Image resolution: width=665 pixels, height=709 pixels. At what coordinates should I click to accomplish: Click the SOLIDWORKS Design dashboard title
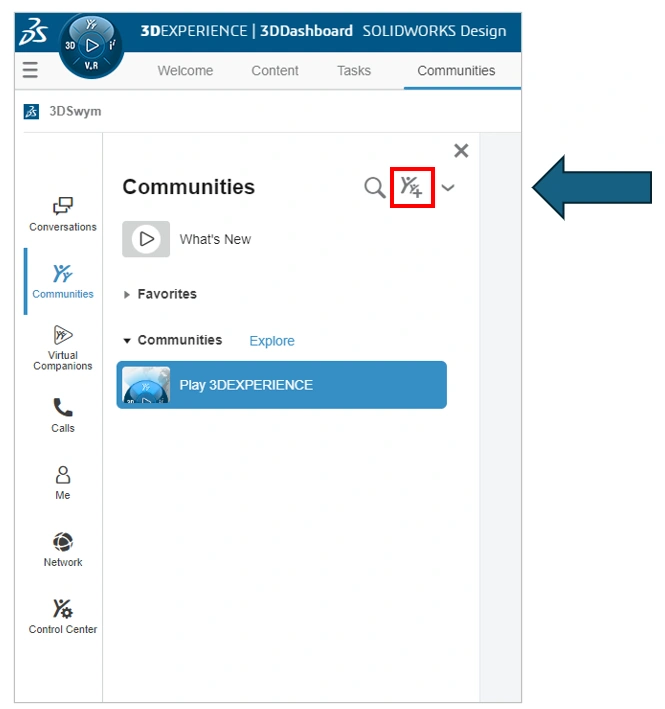pyautogui.click(x=434, y=31)
